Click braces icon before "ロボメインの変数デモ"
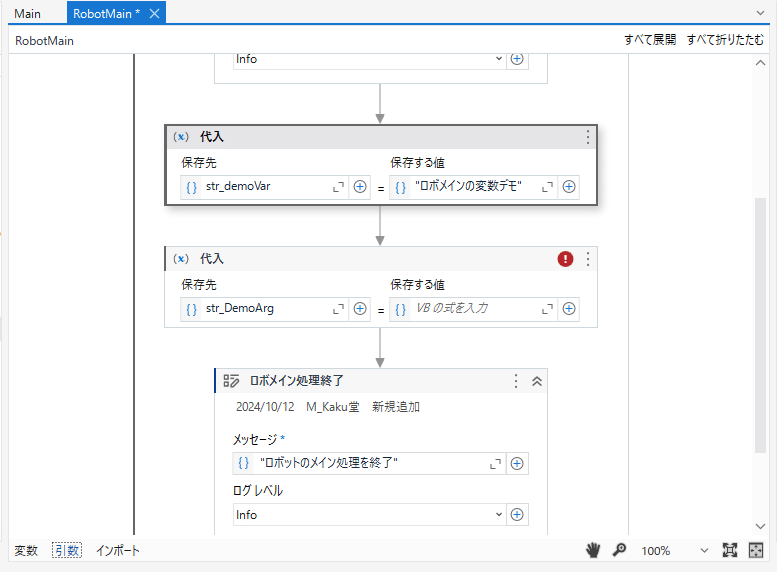 click(400, 187)
